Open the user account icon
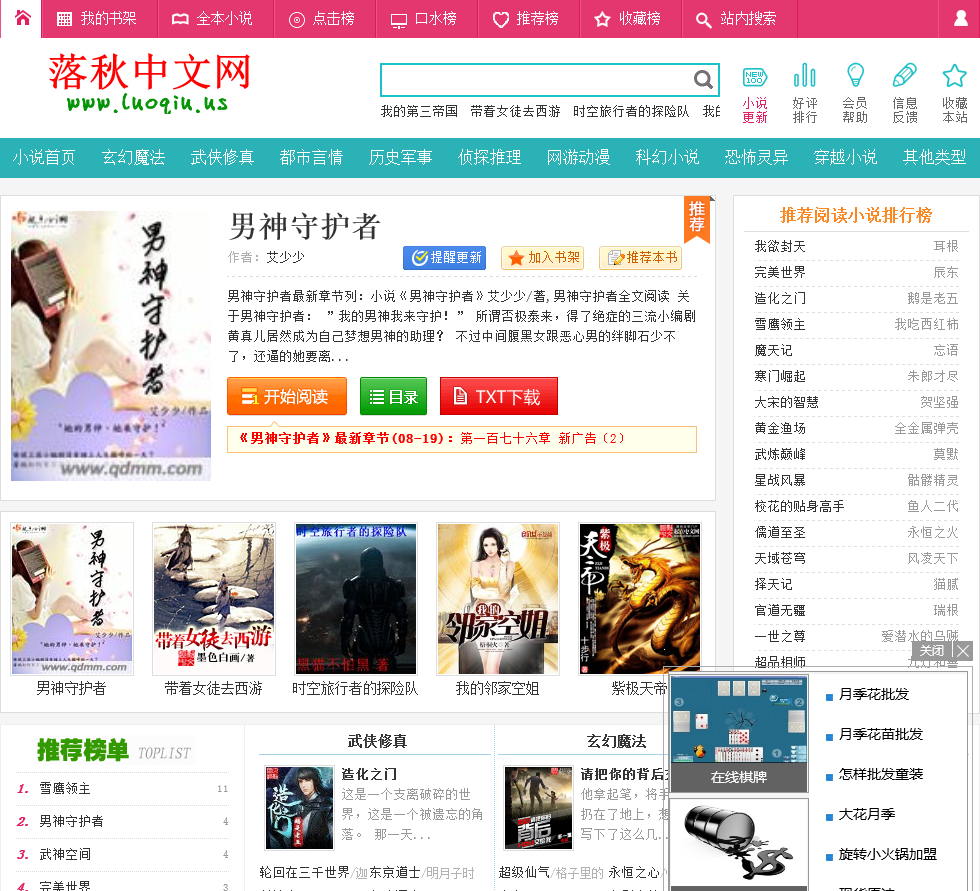The height and width of the screenshot is (891, 980). 961,18
